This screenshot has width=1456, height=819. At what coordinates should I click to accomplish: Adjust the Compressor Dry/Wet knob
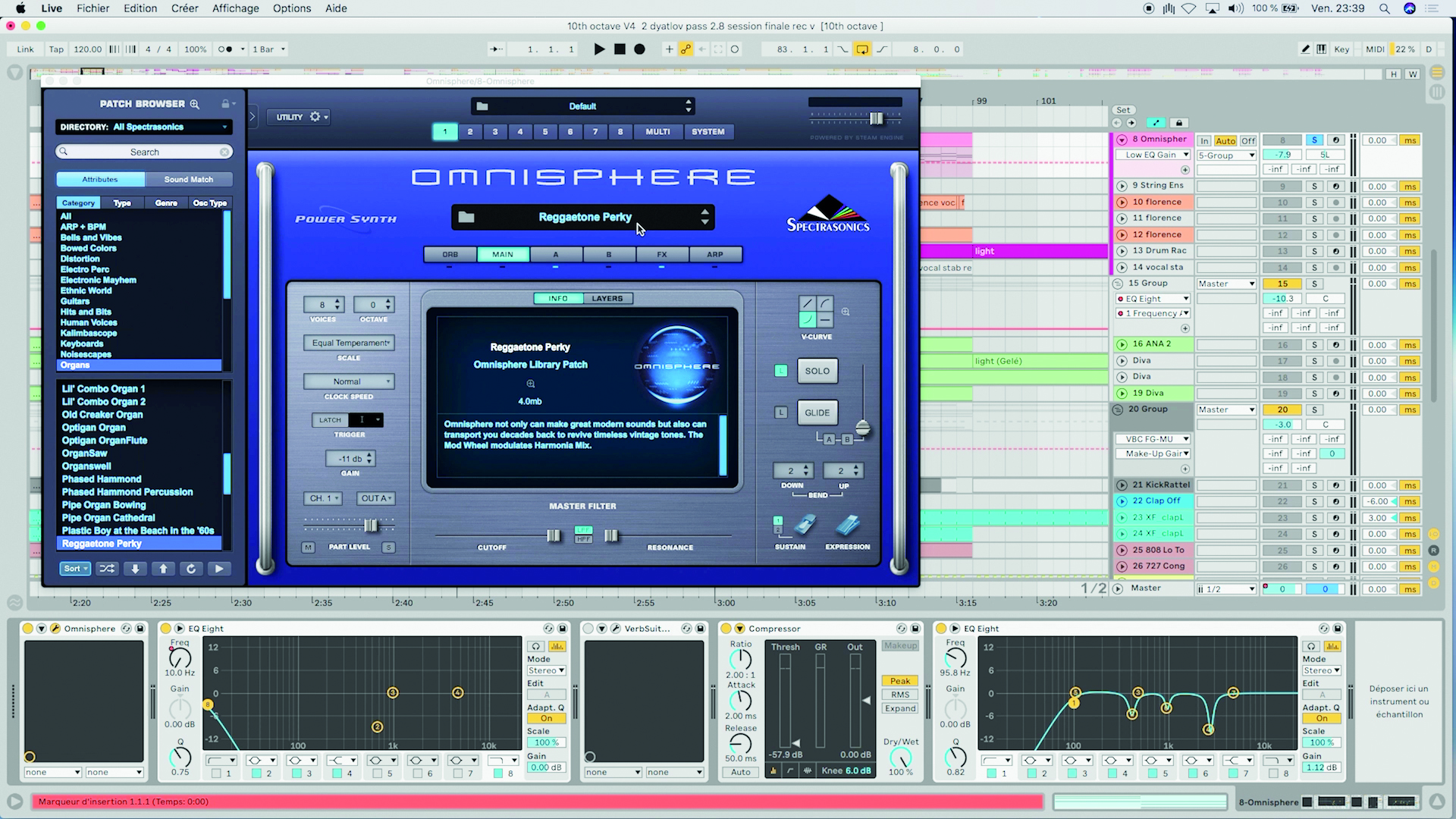[x=900, y=758]
